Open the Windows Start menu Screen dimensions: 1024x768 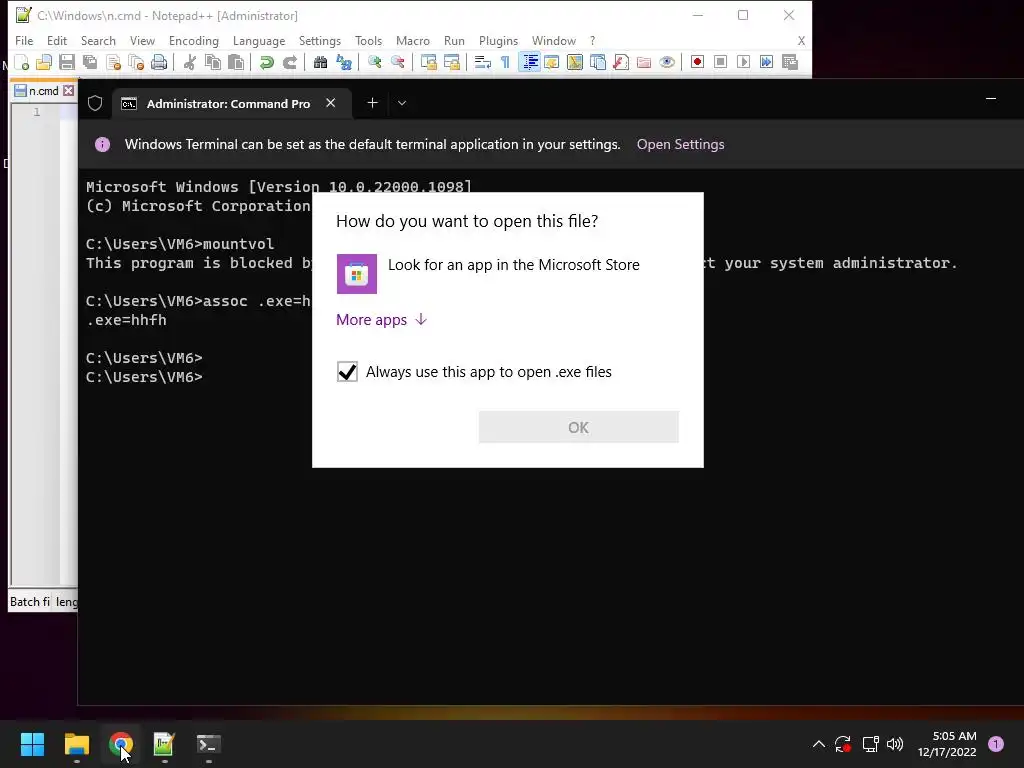click(32, 744)
